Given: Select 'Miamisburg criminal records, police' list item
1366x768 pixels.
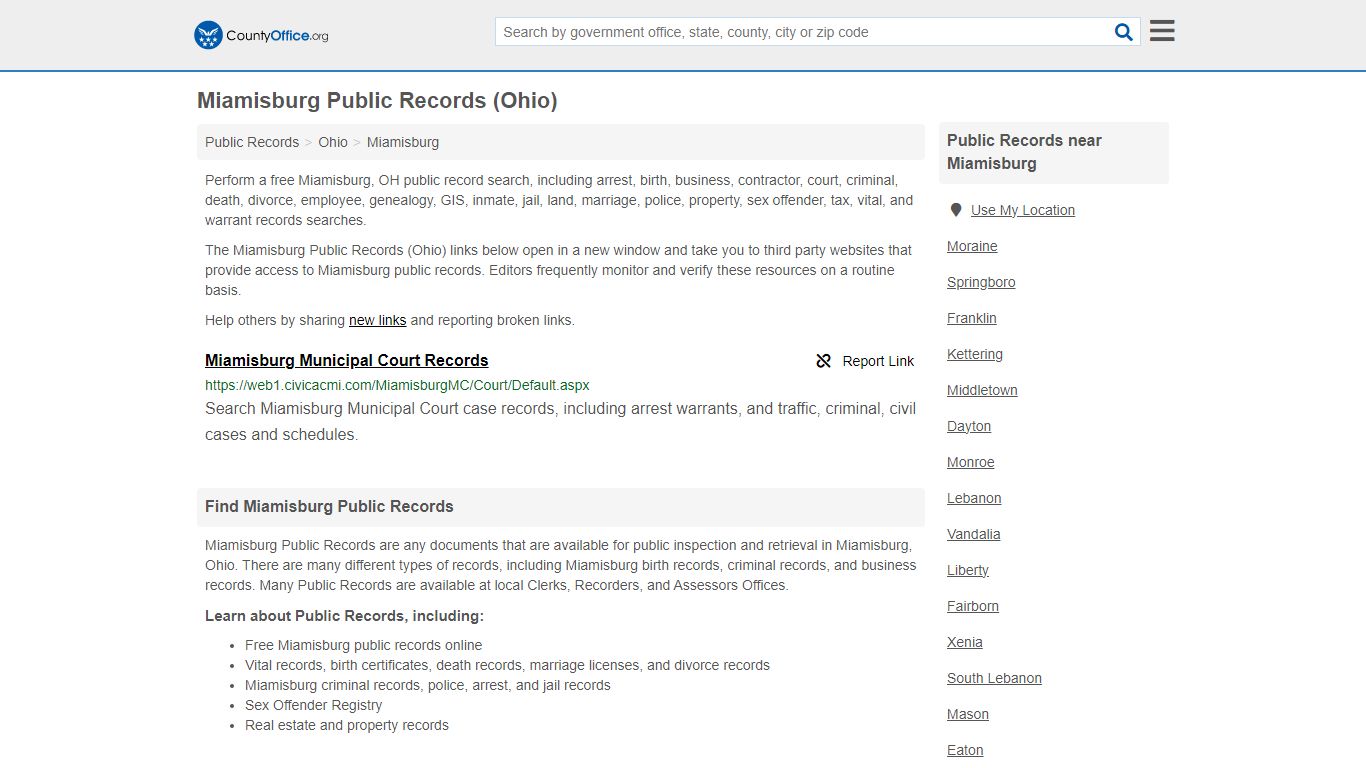Looking at the screenshot, I should point(427,685).
